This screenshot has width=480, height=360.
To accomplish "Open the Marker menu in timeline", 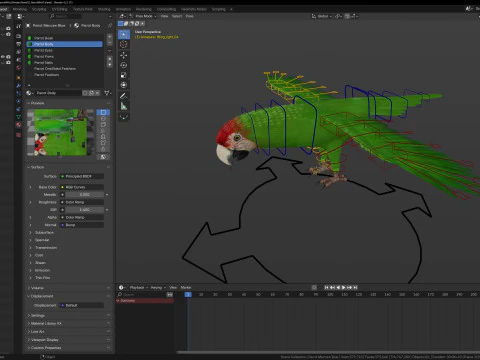I will tap(186, 287).
